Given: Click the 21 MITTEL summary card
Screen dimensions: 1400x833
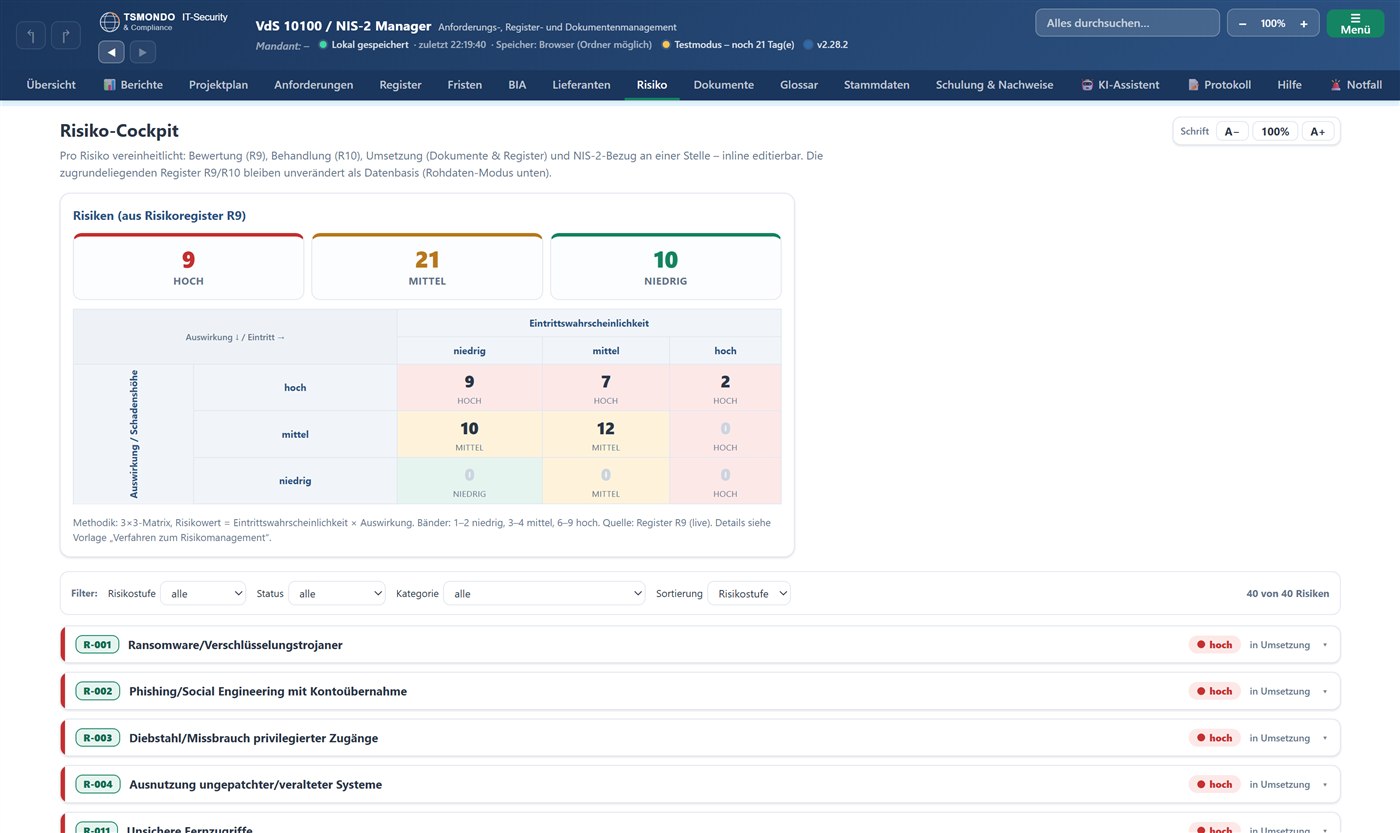Looking at the screenshot, I should click(427, 266).
